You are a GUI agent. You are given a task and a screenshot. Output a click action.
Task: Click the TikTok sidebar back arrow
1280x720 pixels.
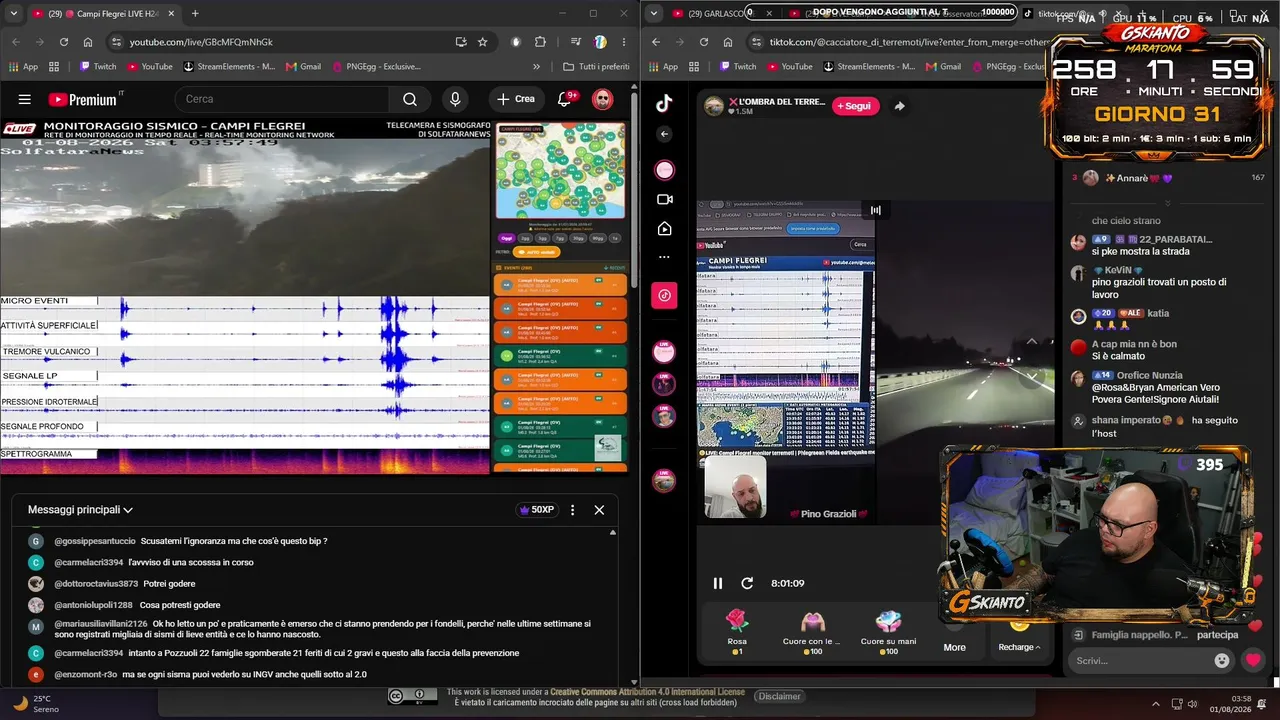[664, 134]
